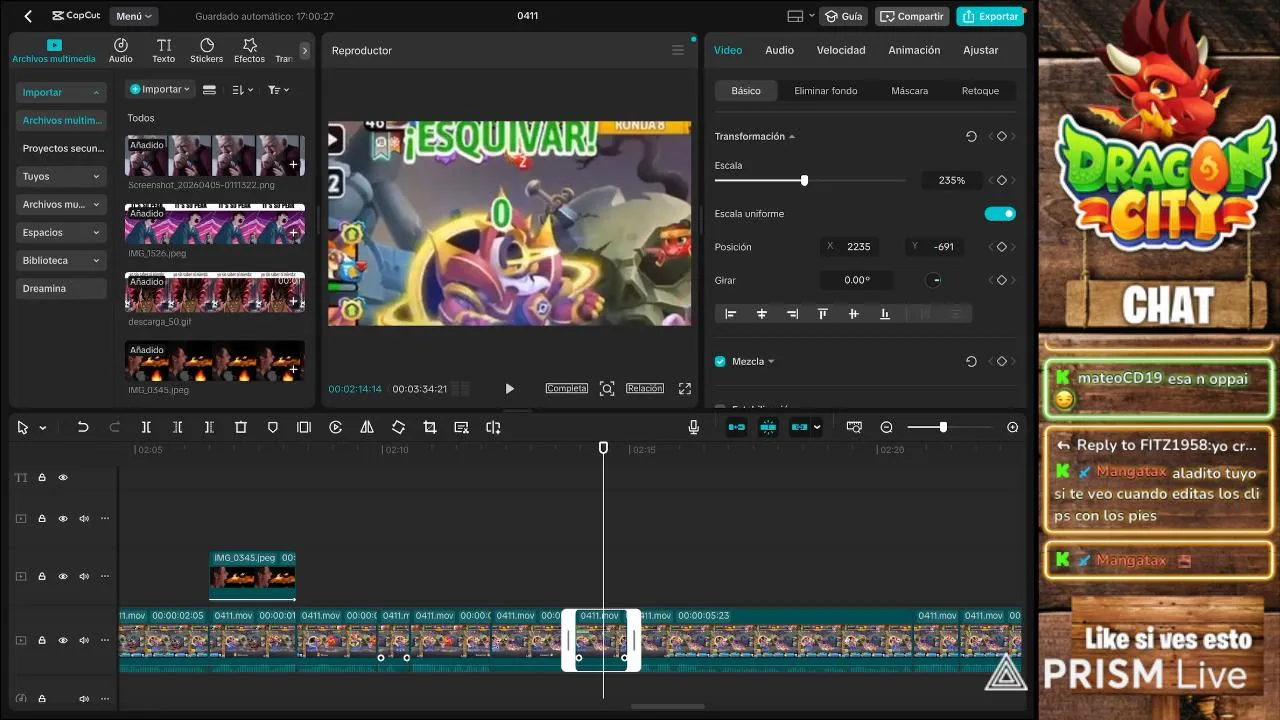Open the Texto panel
The width and height of the screenshot is (1280, 720).
(164, 51)
